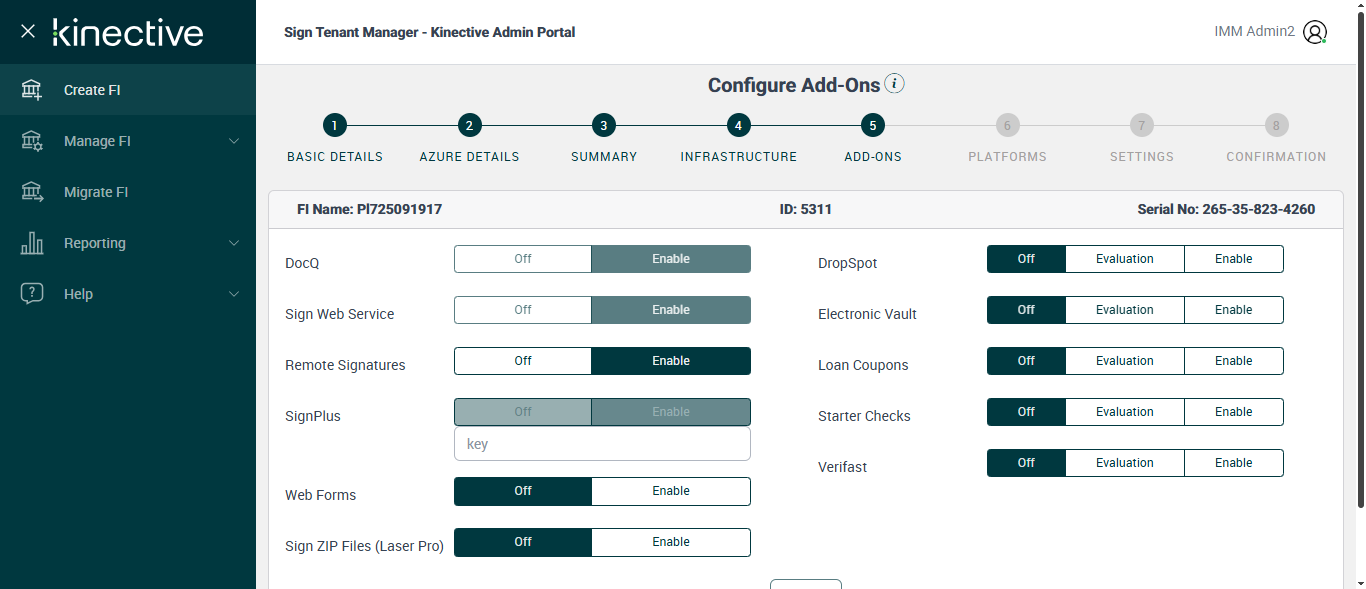Open Create FI menu item
Viewport: 1366px width, 589px height.
click(128, 90)
